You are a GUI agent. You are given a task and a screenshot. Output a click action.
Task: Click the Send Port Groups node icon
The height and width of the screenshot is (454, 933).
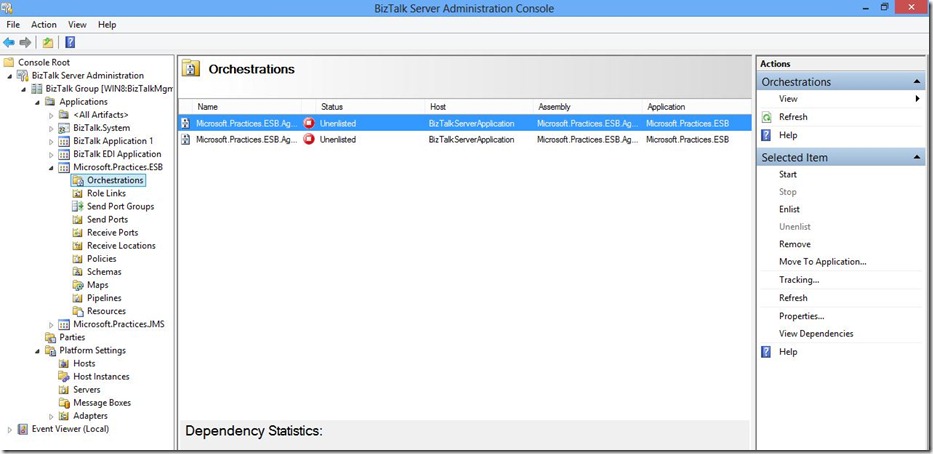77,206
